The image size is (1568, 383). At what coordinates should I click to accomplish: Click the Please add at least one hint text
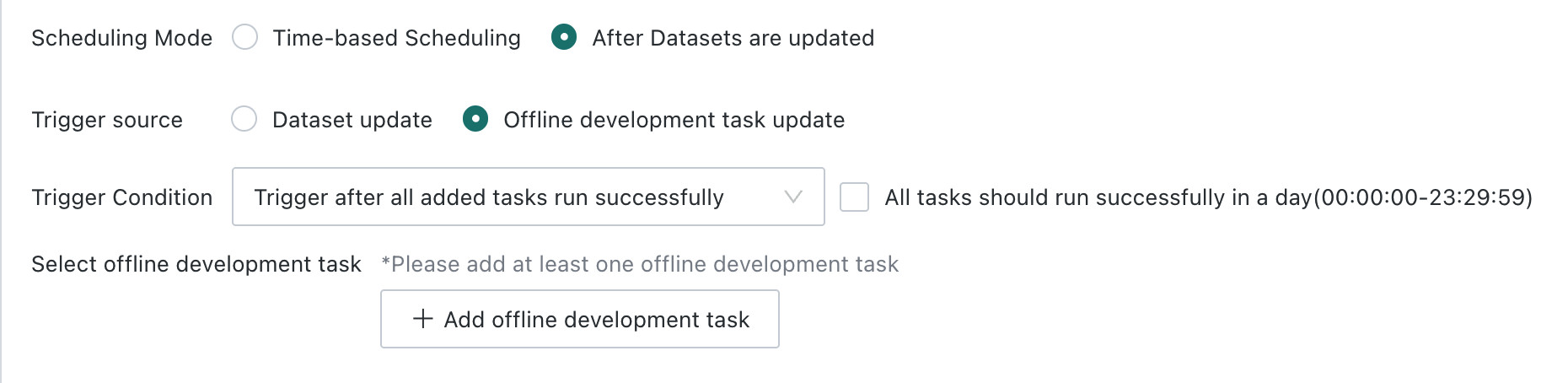point(640,264)
